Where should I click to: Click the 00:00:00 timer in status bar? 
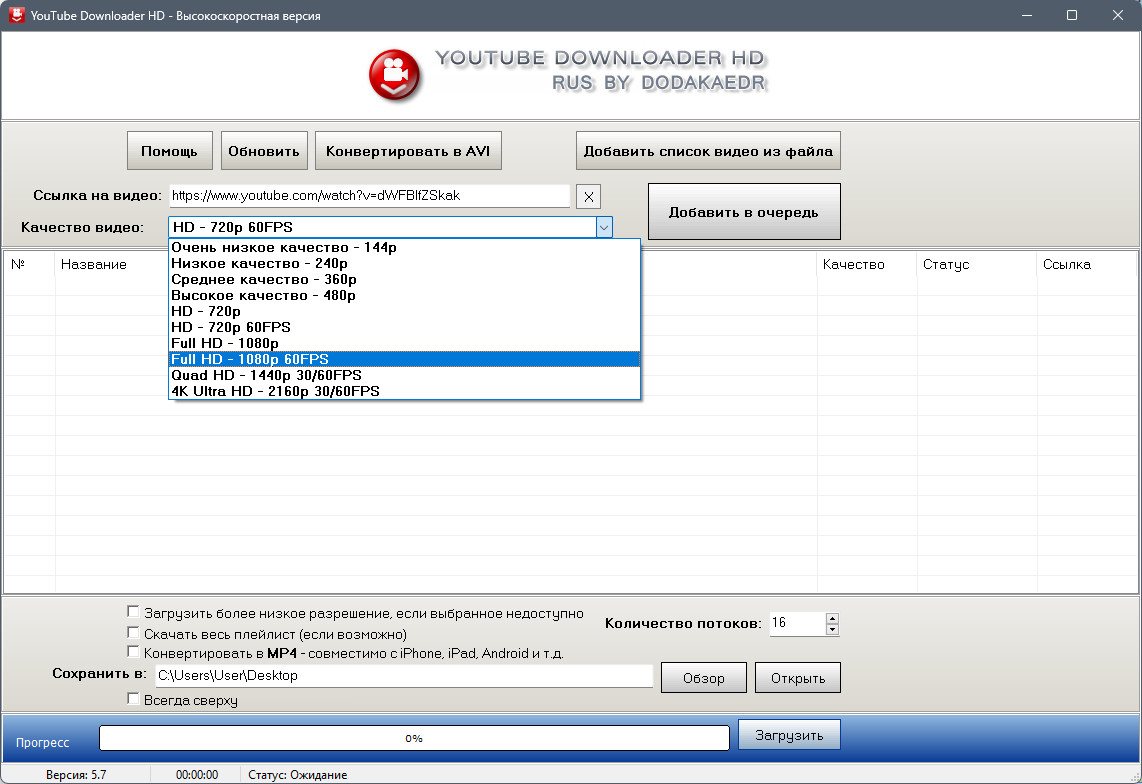[x=197, y=775]
